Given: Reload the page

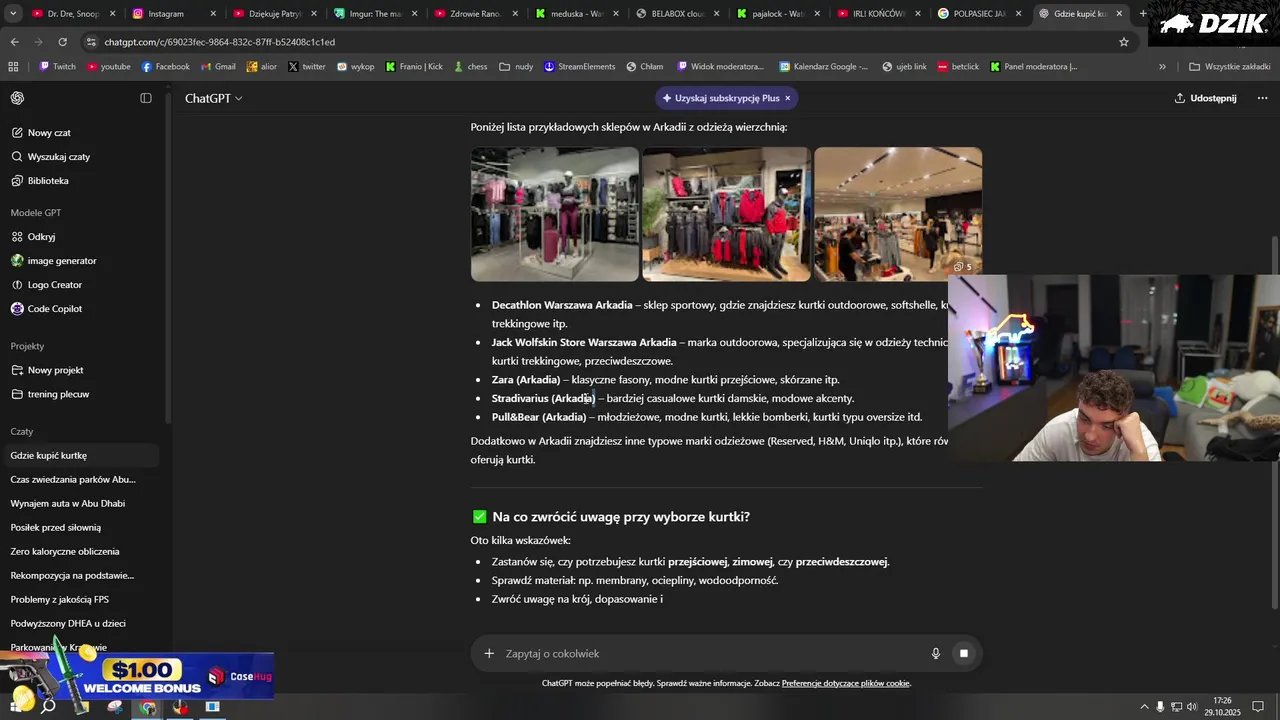Looking at the screenshot, I should tap(62, 42).
